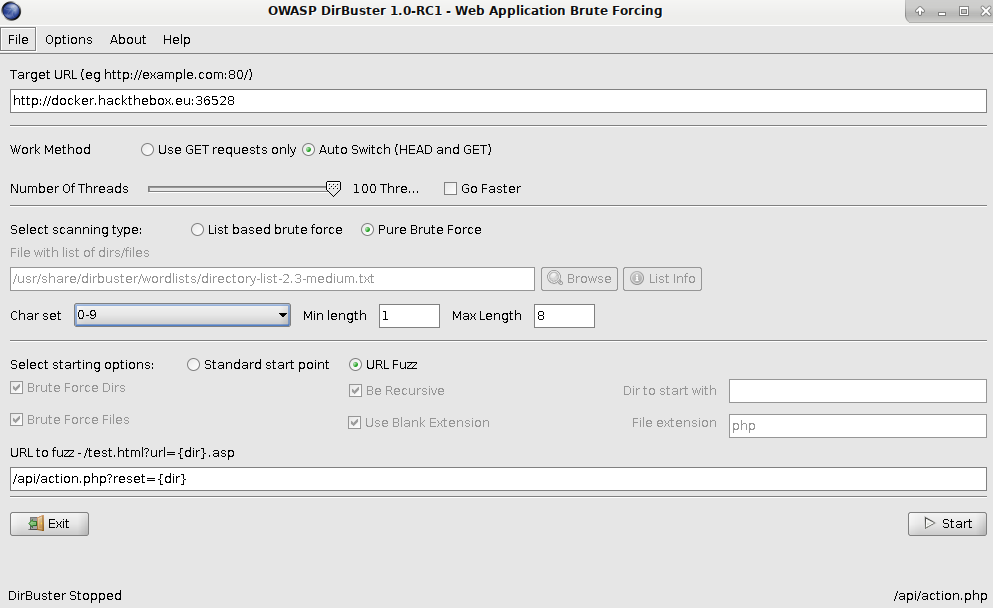
Task: Click the List Info button
Action: (662, 278)
